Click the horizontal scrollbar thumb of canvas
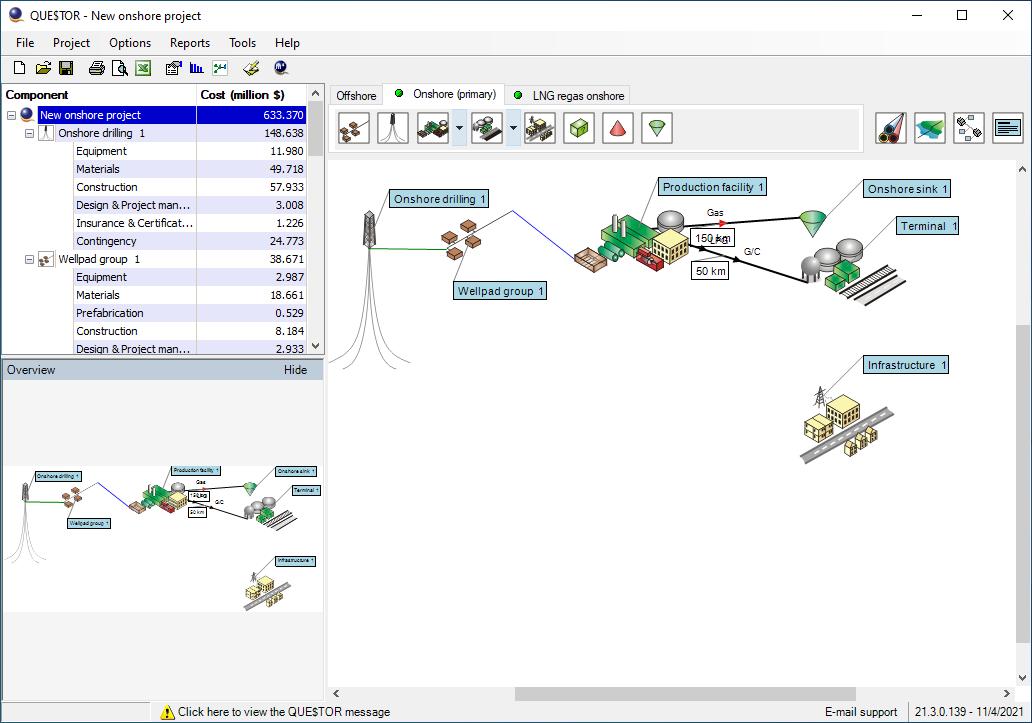Image resolution: width=1032 pixels, height=723 pixels. click(x=685, y=693)
